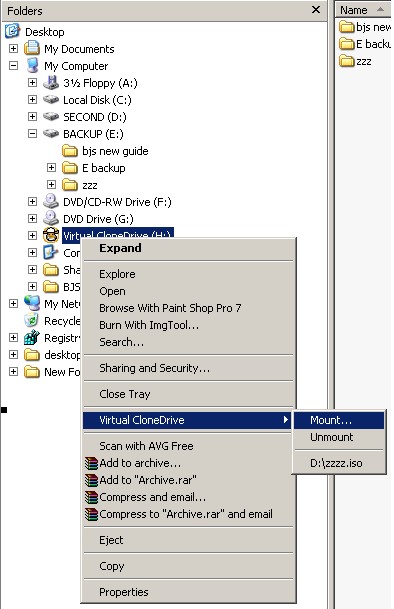
Task: Expand the DVD Drive (G:) node
Action: [33, 219]
